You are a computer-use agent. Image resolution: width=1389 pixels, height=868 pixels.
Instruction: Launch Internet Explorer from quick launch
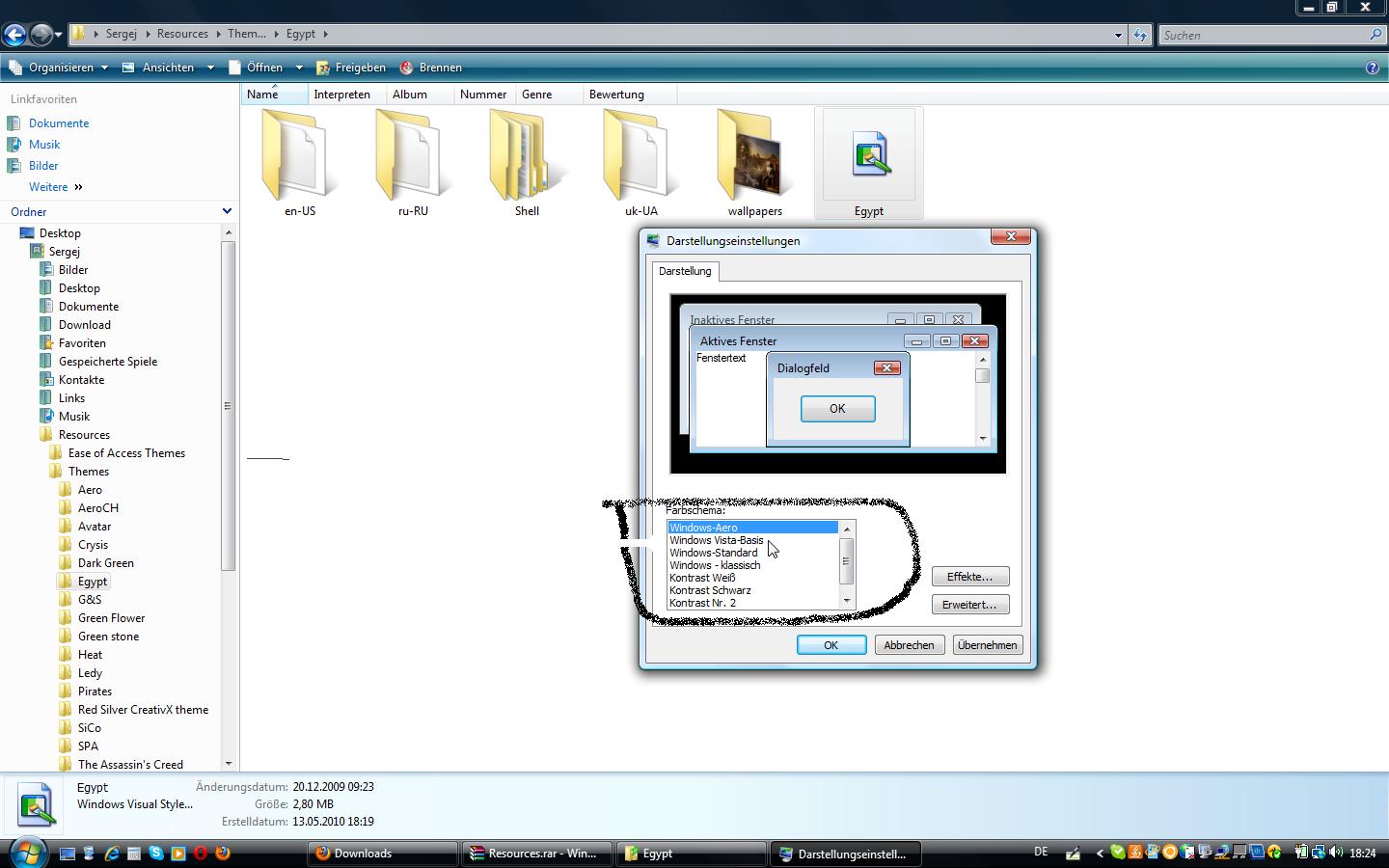tap(112, 854)
